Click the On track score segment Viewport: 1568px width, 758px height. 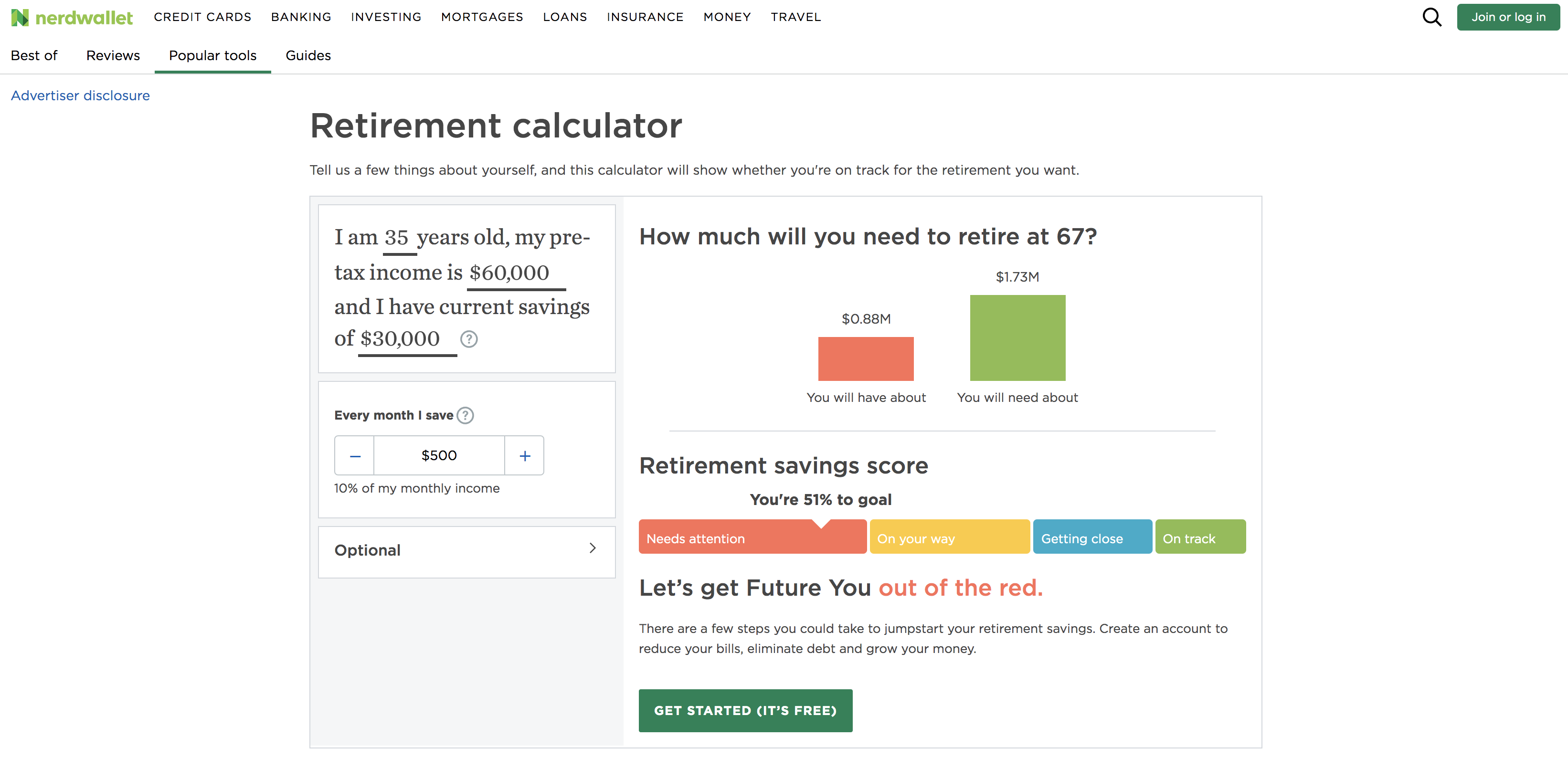pyautogui.click(x=1200, y=538)
